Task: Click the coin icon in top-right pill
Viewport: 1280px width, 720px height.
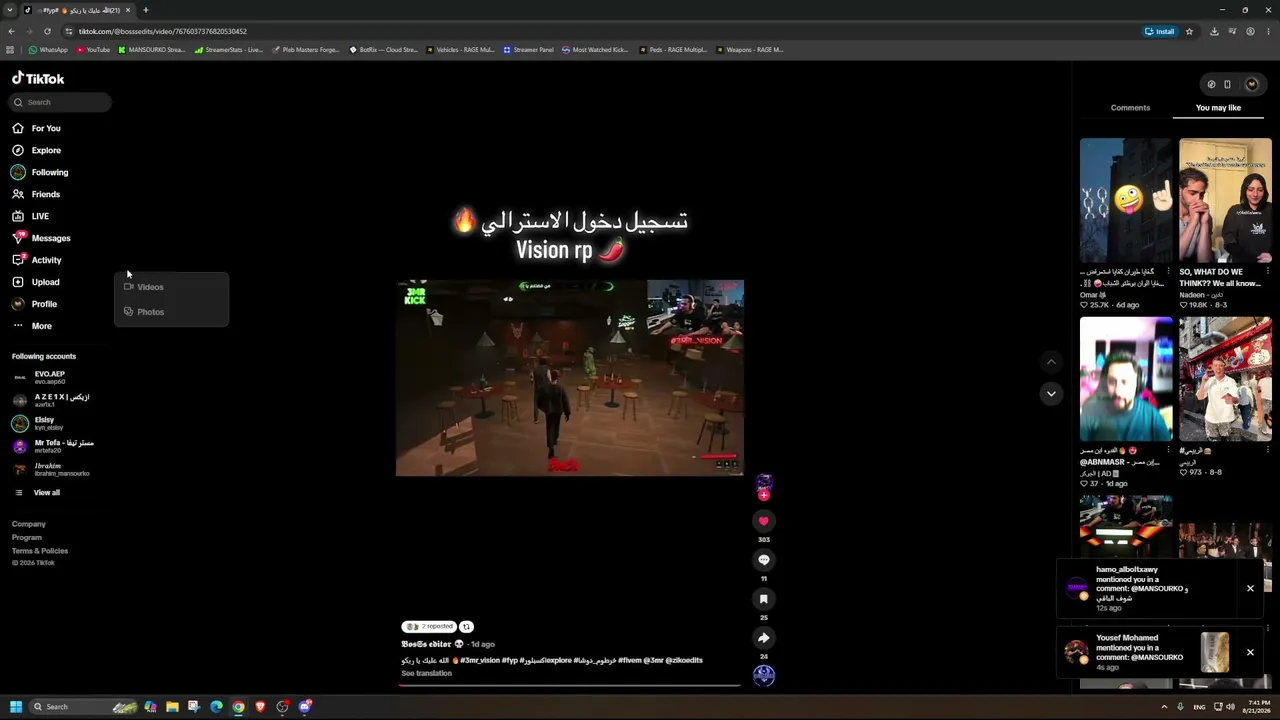Action: [1211, 84]
